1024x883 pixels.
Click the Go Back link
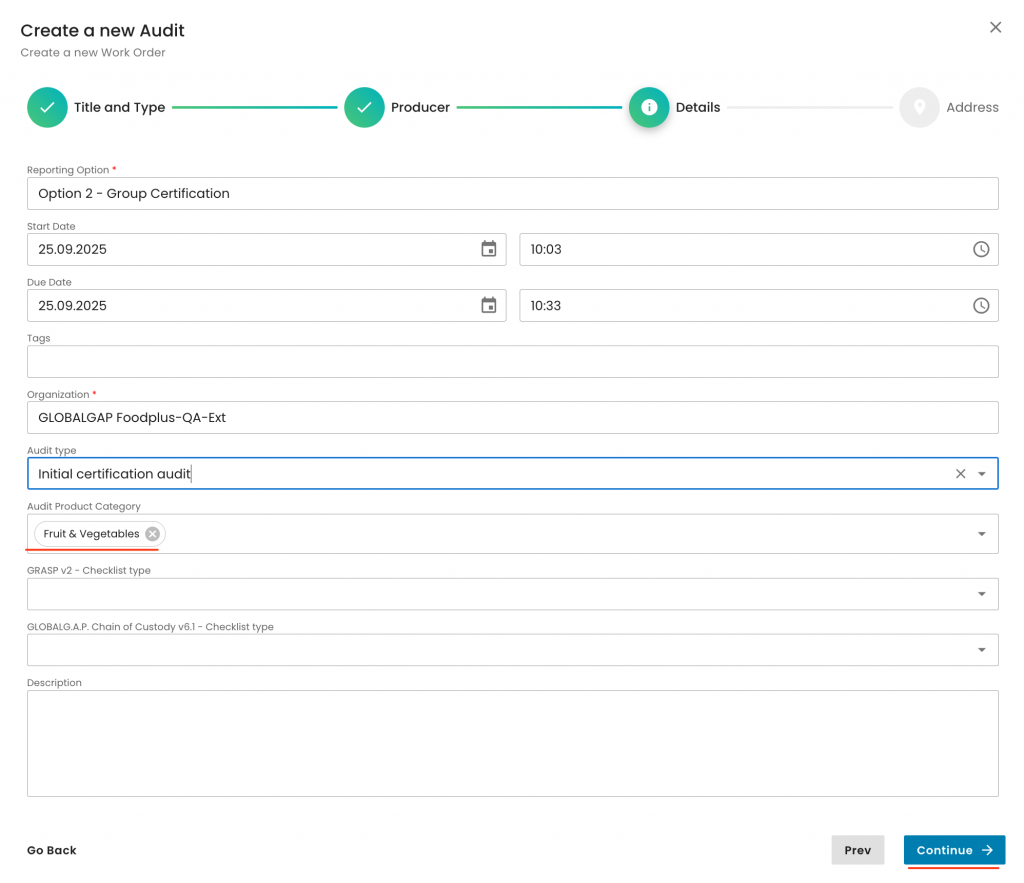pyautogui.click(x=52, y=850)
